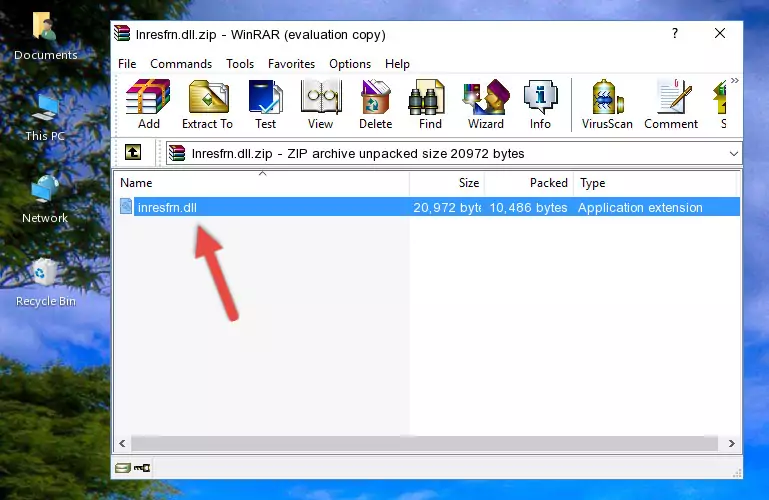Sort by Type column header

point(655,183)
